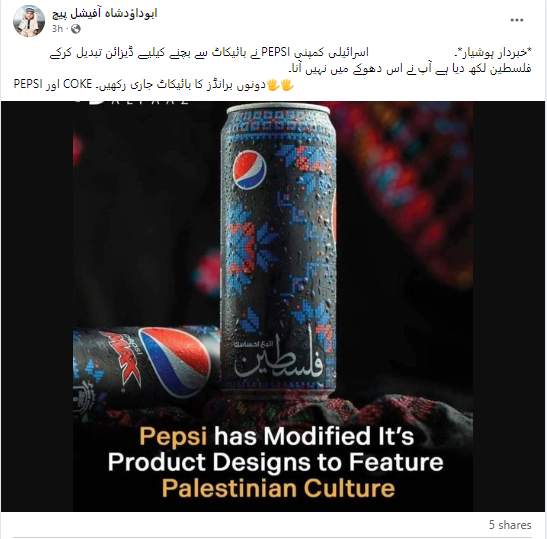Screen dimensions: 547x539
Task: Open the page name ابوداؤدشاہ آفیشل پیج
Action: pyautogui.click(x=105, y=14)
